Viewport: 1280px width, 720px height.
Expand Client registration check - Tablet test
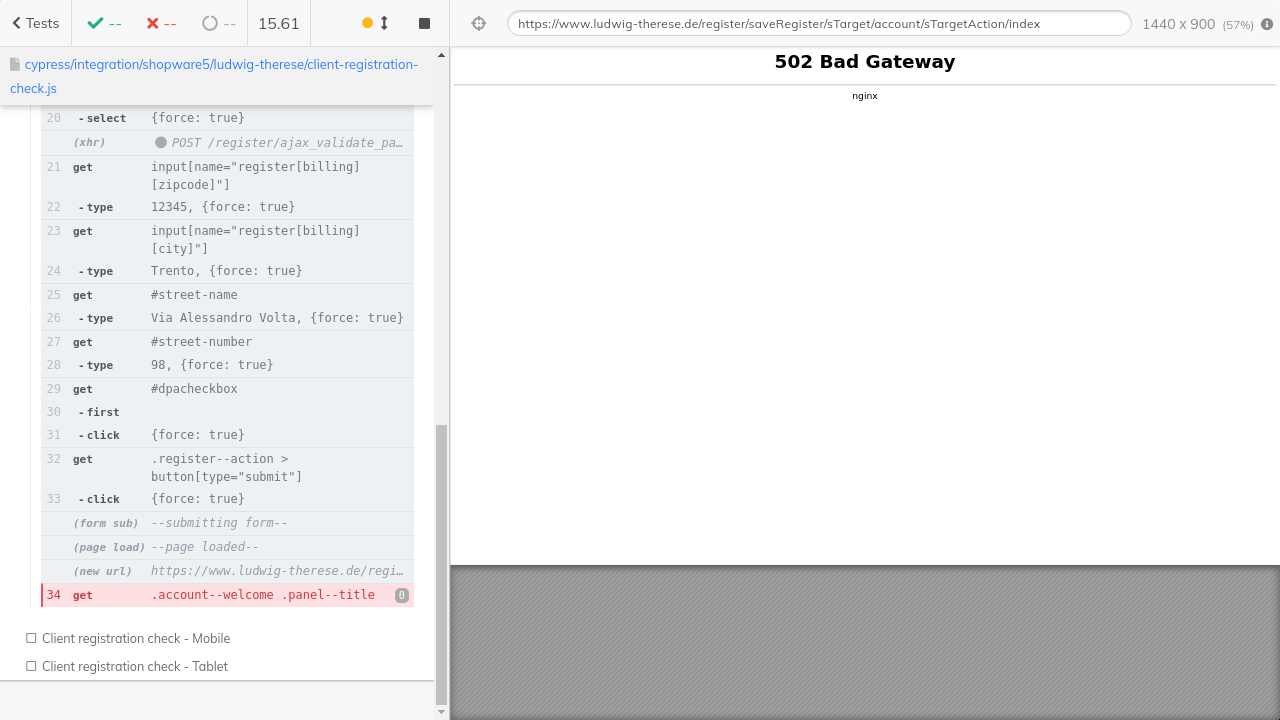134,666
